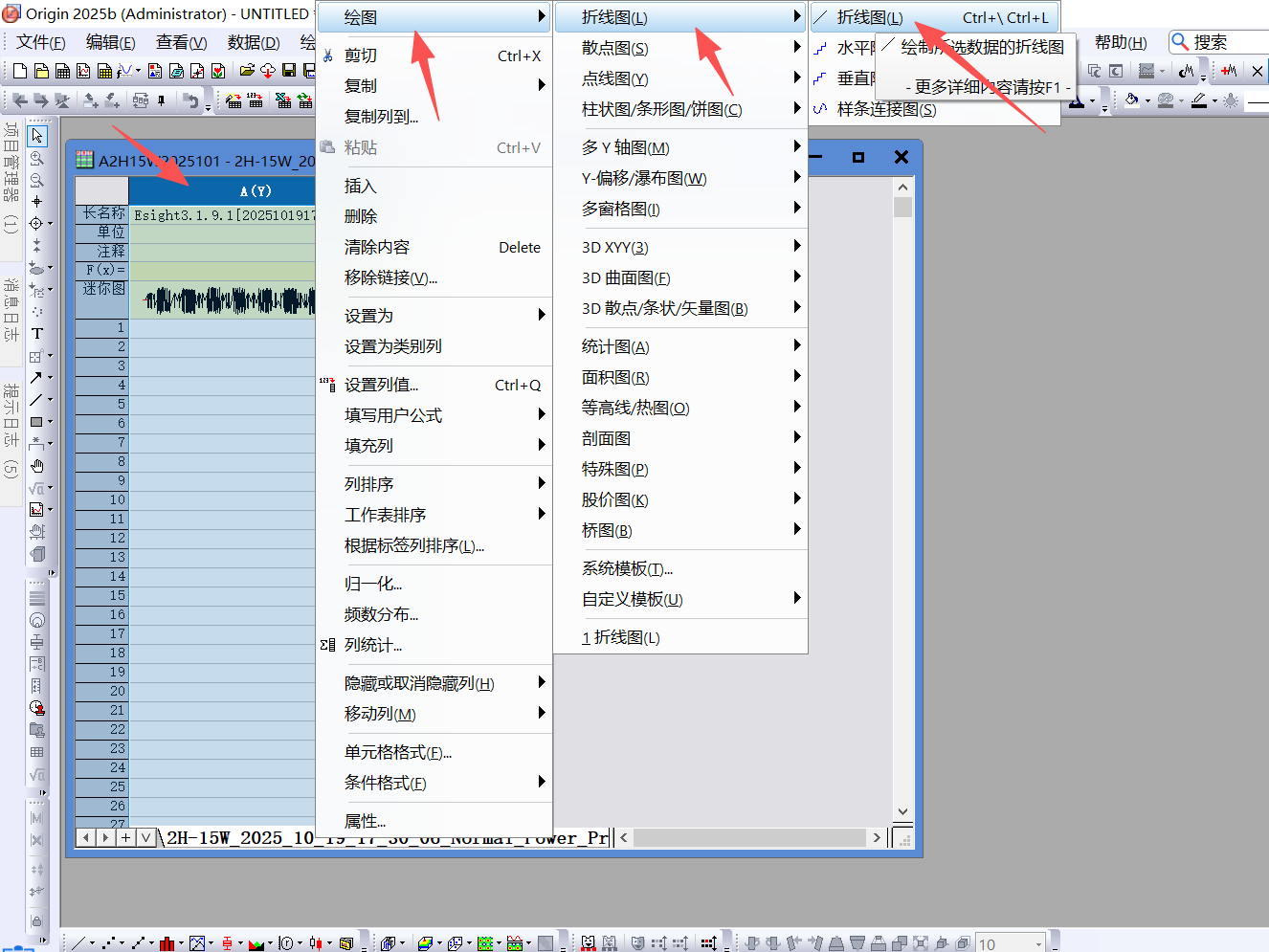
Task: Click the Pointer arrow tool
Action: coord(37,136)
